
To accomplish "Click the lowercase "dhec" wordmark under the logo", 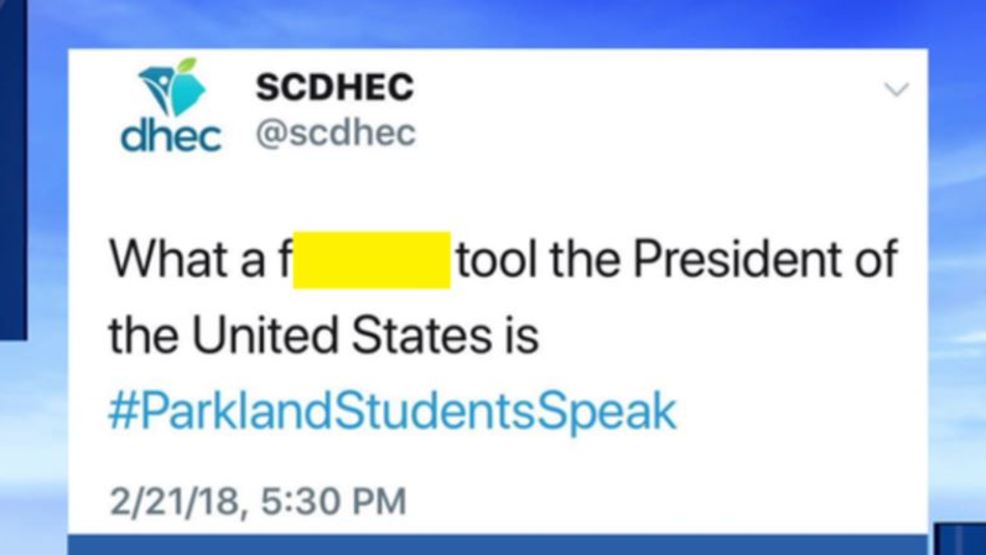I will 171,137.
